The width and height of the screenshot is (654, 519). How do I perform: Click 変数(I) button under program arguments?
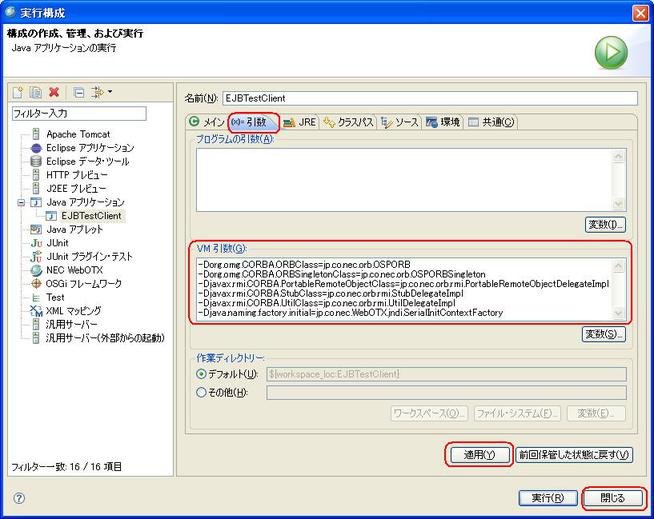click(x=605, y=225)
